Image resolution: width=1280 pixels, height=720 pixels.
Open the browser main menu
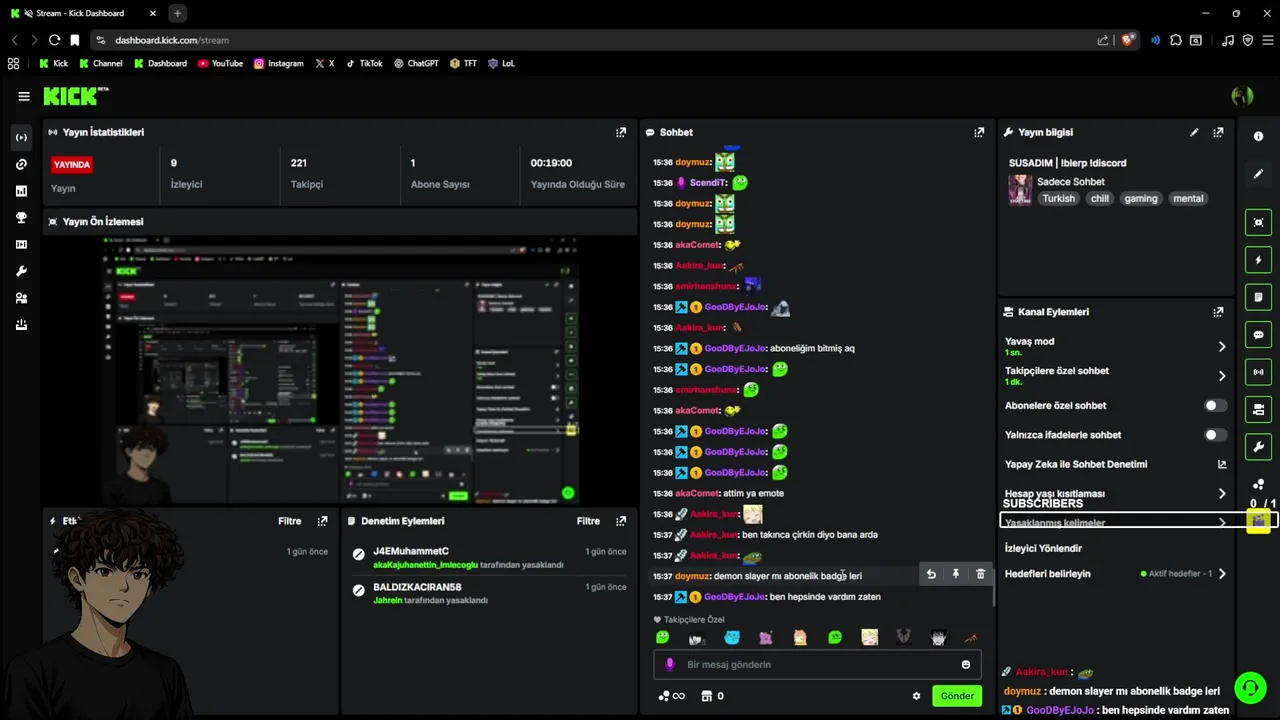click(x=1267, y=40)
